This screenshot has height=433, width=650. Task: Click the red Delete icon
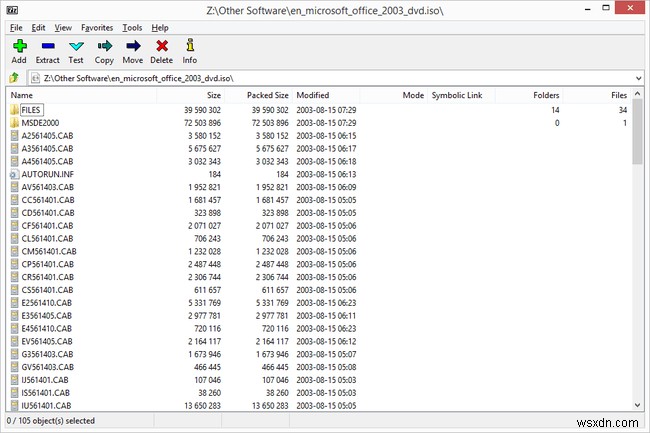[161, 46]
